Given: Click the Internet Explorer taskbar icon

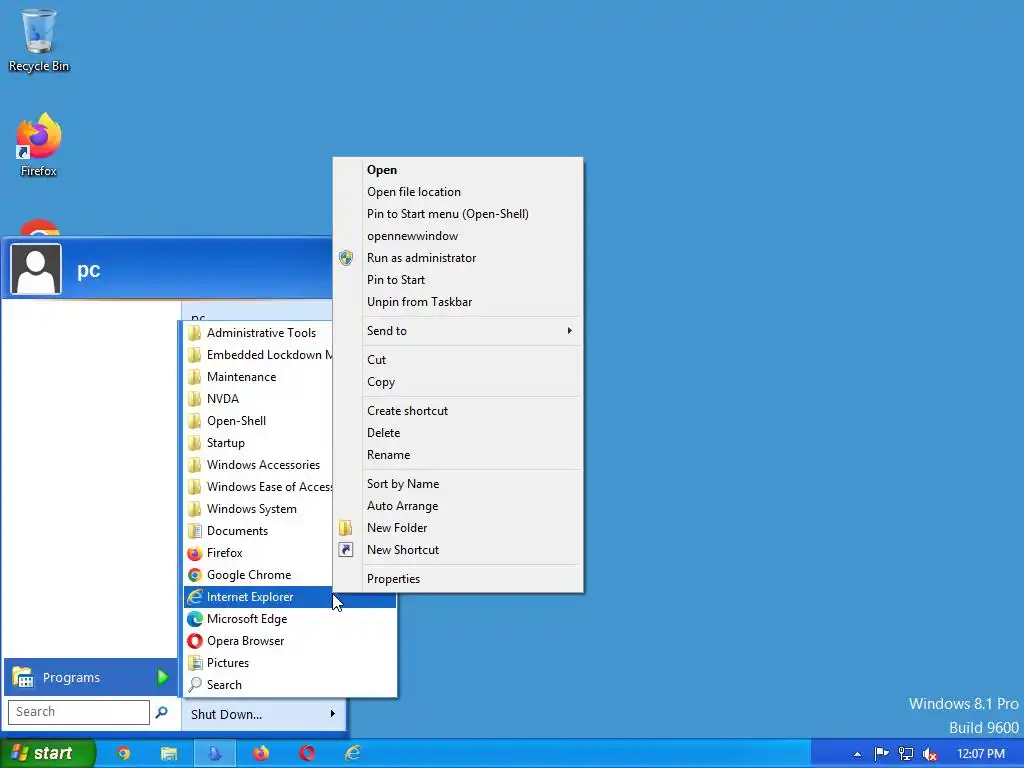Looking at the screenshot, I should coord(353,754).
